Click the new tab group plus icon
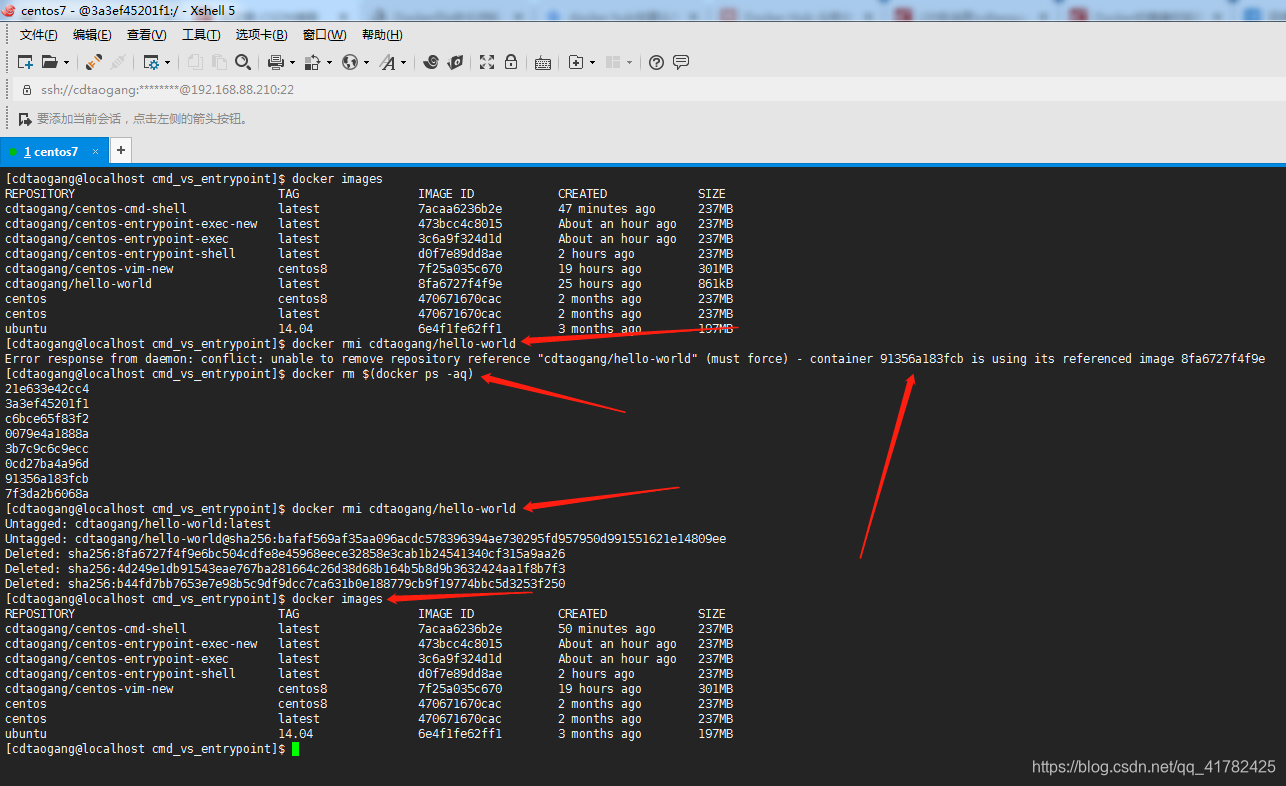The height and width of the screenshot is (786, 1286). 575,62
